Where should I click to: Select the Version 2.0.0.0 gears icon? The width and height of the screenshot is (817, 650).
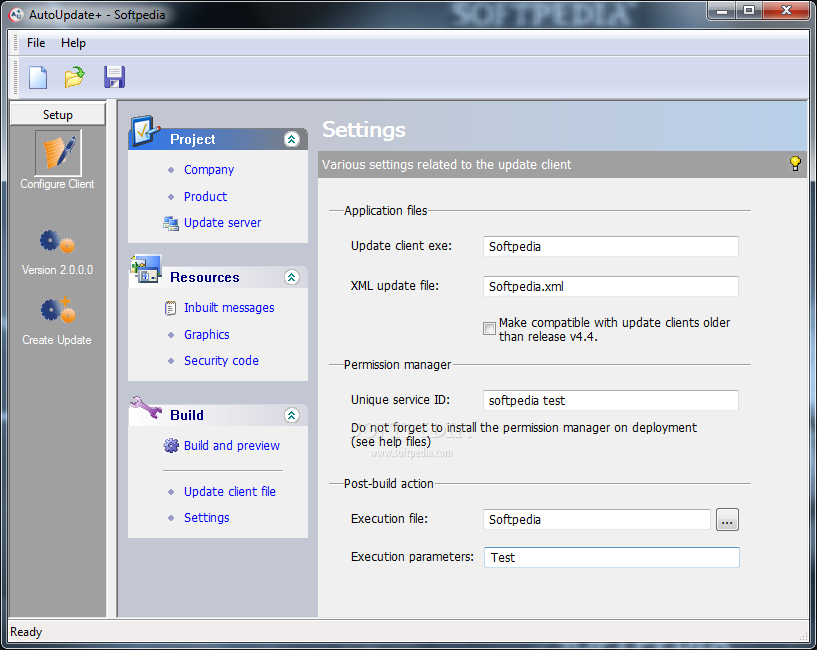click(x=57, y=241)
